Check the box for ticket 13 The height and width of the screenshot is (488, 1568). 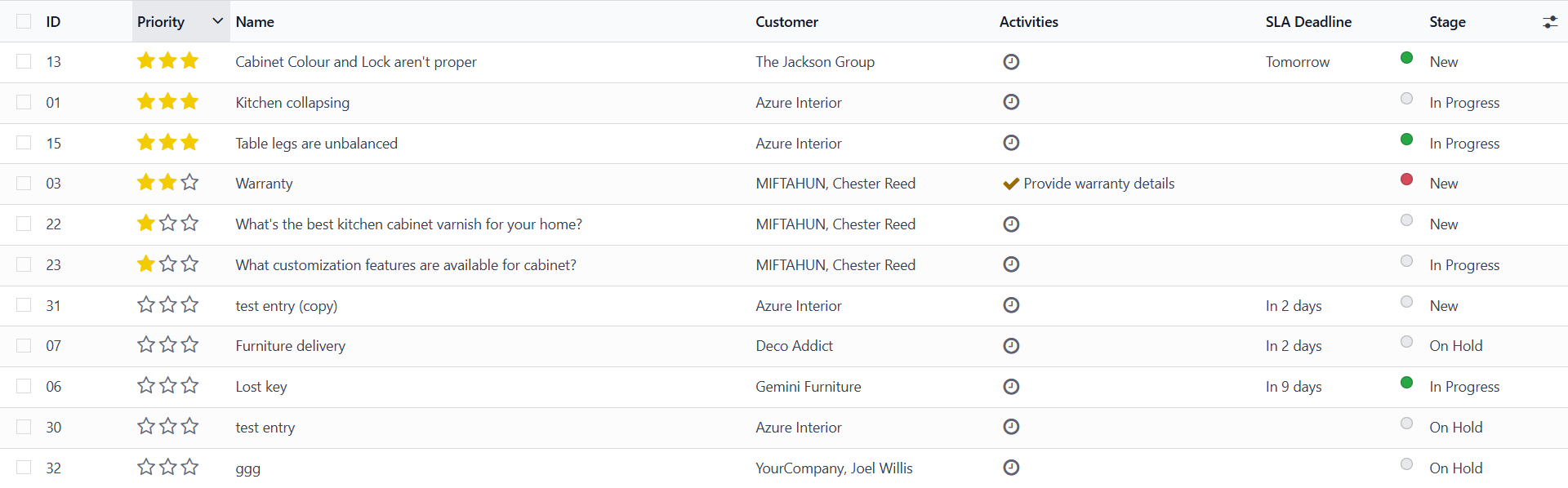(x=24, y=61)
